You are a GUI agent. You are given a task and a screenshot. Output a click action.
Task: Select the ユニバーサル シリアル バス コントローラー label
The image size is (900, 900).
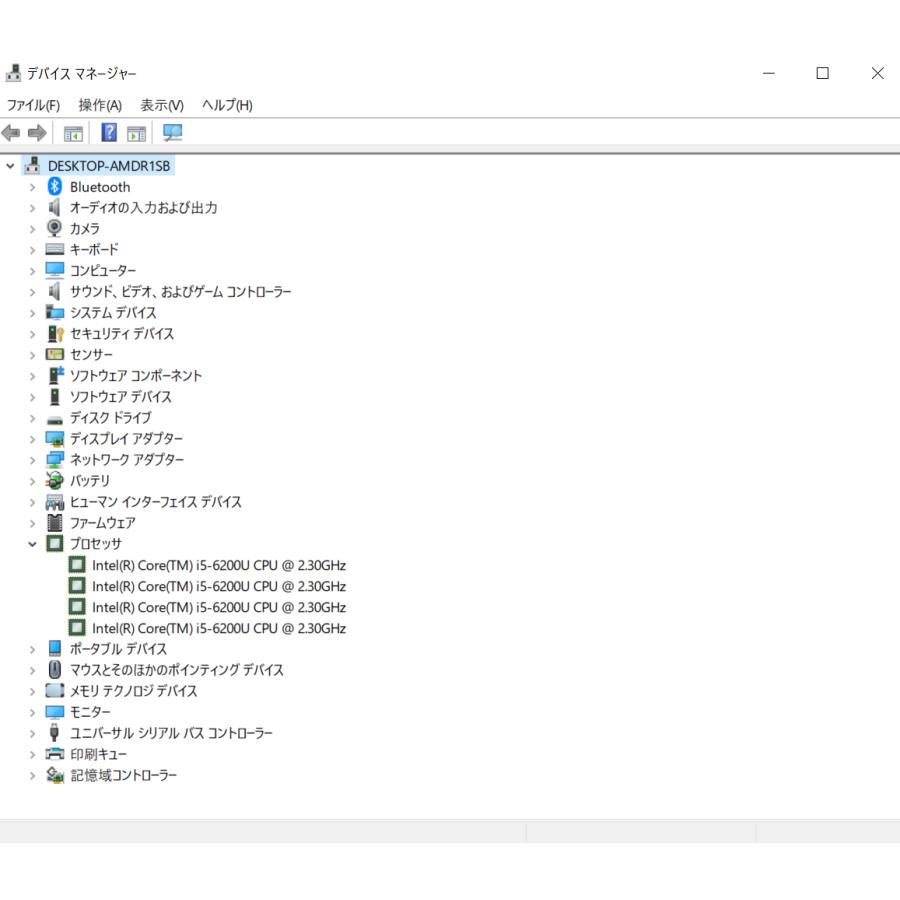click(171, 733)
